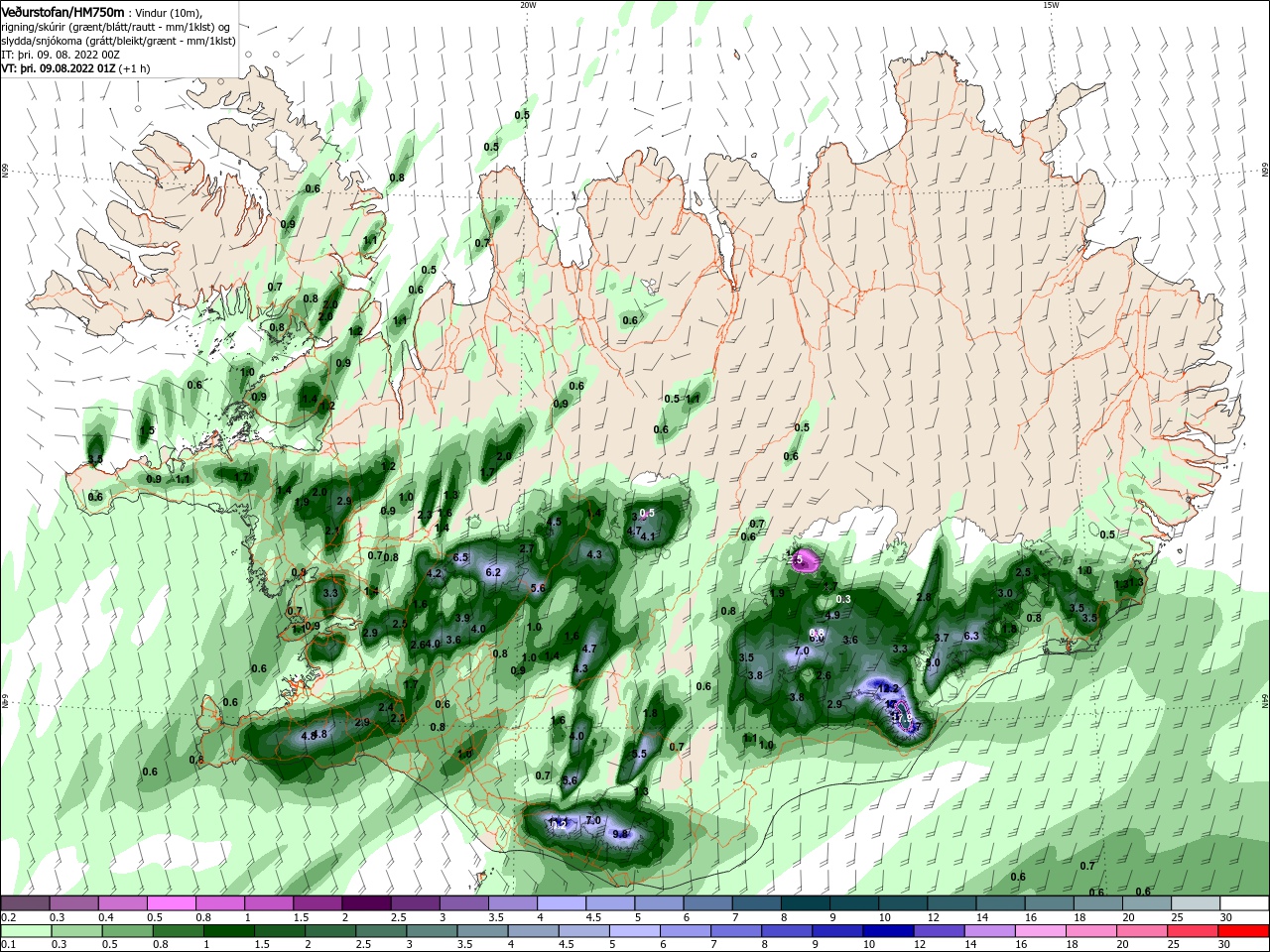Click the darkest green 1 rain legend swatch
Image resolution: width=1270 pixels, height=952 pixels.
pyautogui.click(x=228, y=931)
